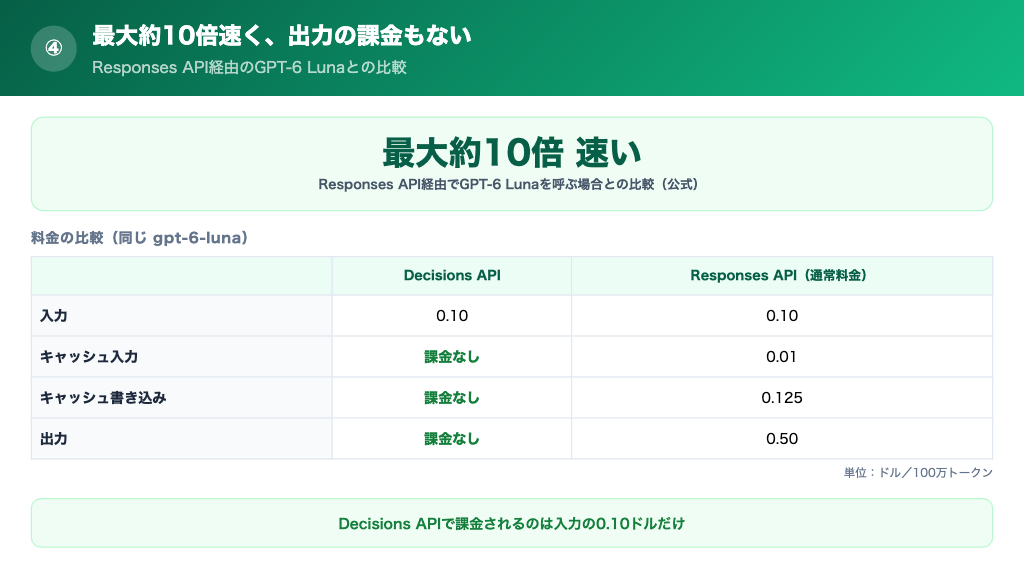Click the circled number 4 badge

[54, 48]
